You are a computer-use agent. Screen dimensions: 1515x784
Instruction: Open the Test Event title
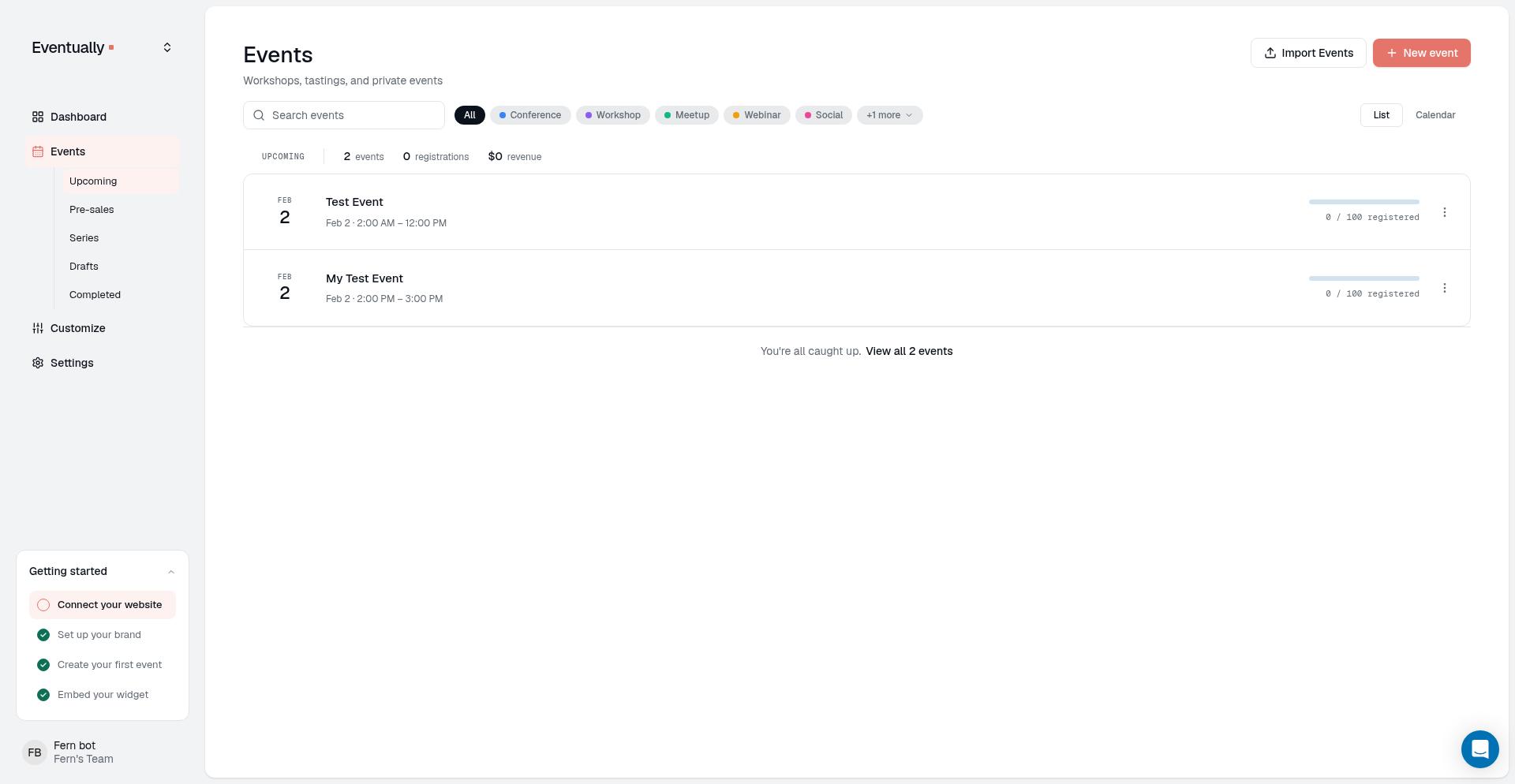tap(354, 202)
